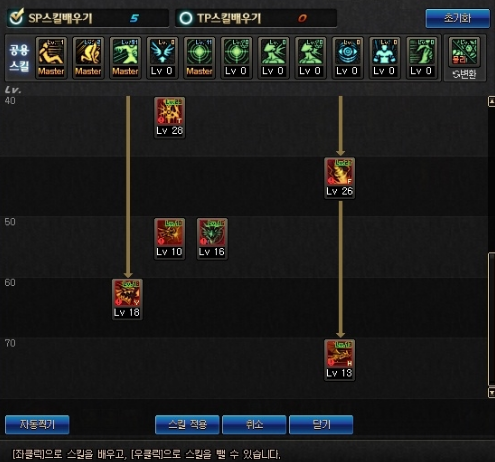
Task: Click the blue armored figure common skill
Action: tap(385, 58)
